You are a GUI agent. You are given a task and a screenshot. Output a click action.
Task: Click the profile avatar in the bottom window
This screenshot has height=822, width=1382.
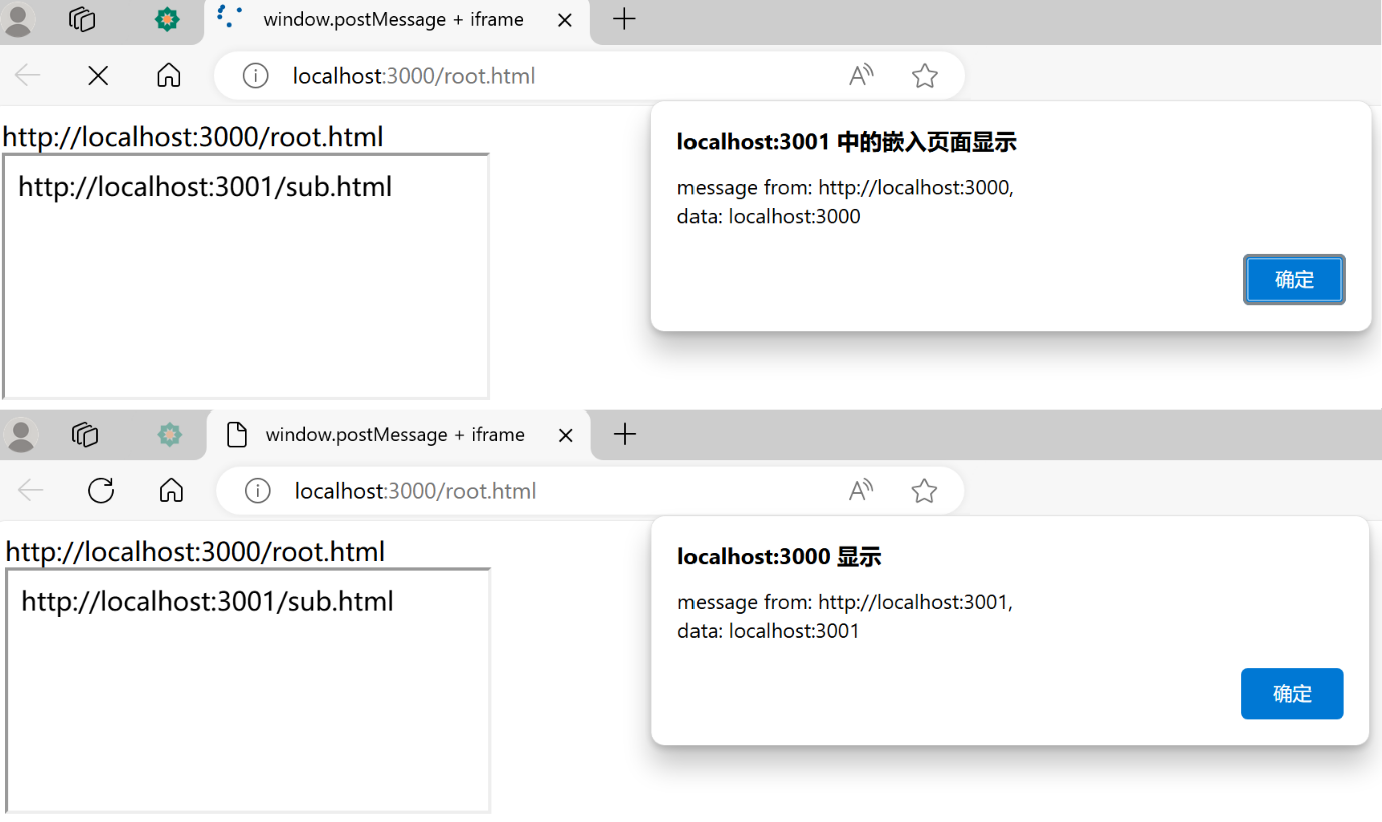pyautogui.click(x=22, y=434)
